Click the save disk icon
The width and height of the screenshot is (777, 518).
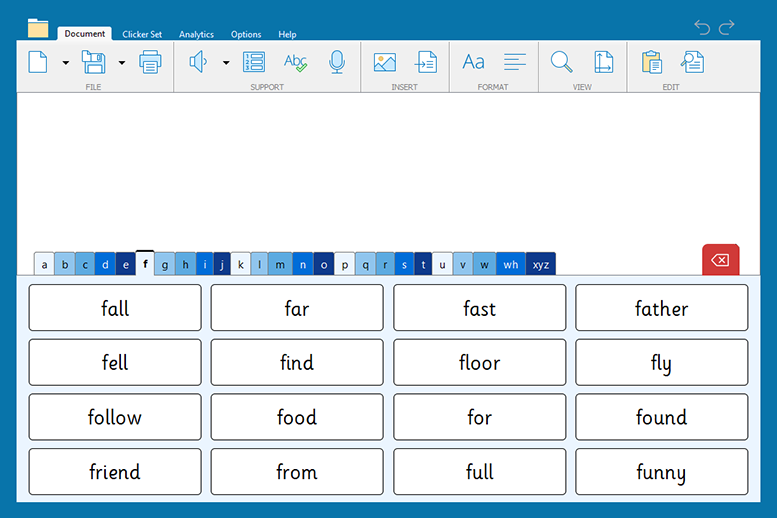click(x=93, y=62)
